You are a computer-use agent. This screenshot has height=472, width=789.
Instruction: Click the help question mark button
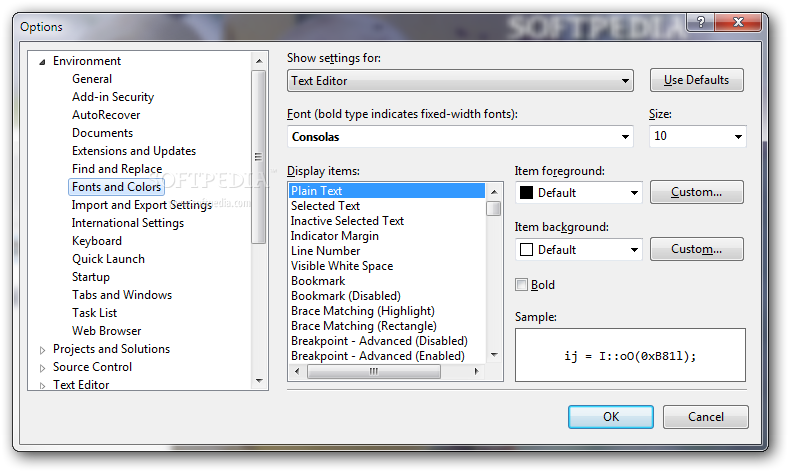coord(701,22)
